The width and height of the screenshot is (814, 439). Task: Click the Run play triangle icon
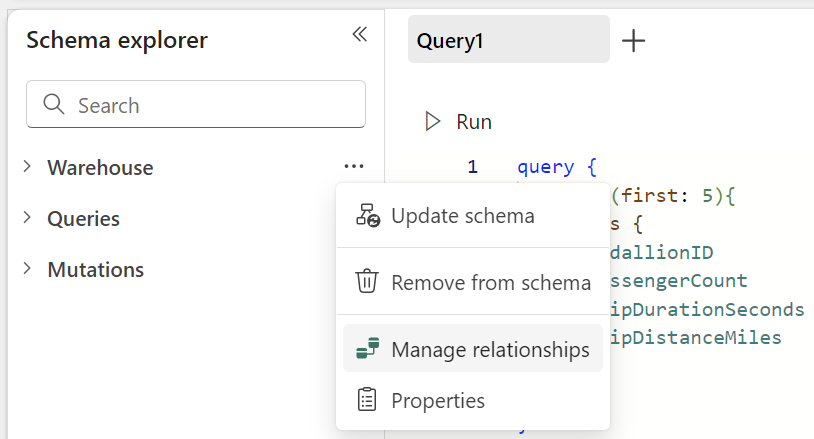click(433, 122)
